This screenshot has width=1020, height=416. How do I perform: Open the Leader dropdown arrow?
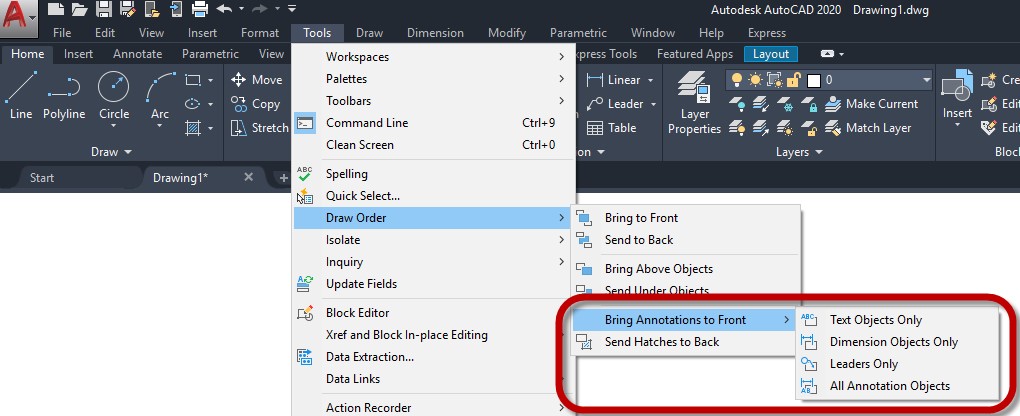[653, 104]
